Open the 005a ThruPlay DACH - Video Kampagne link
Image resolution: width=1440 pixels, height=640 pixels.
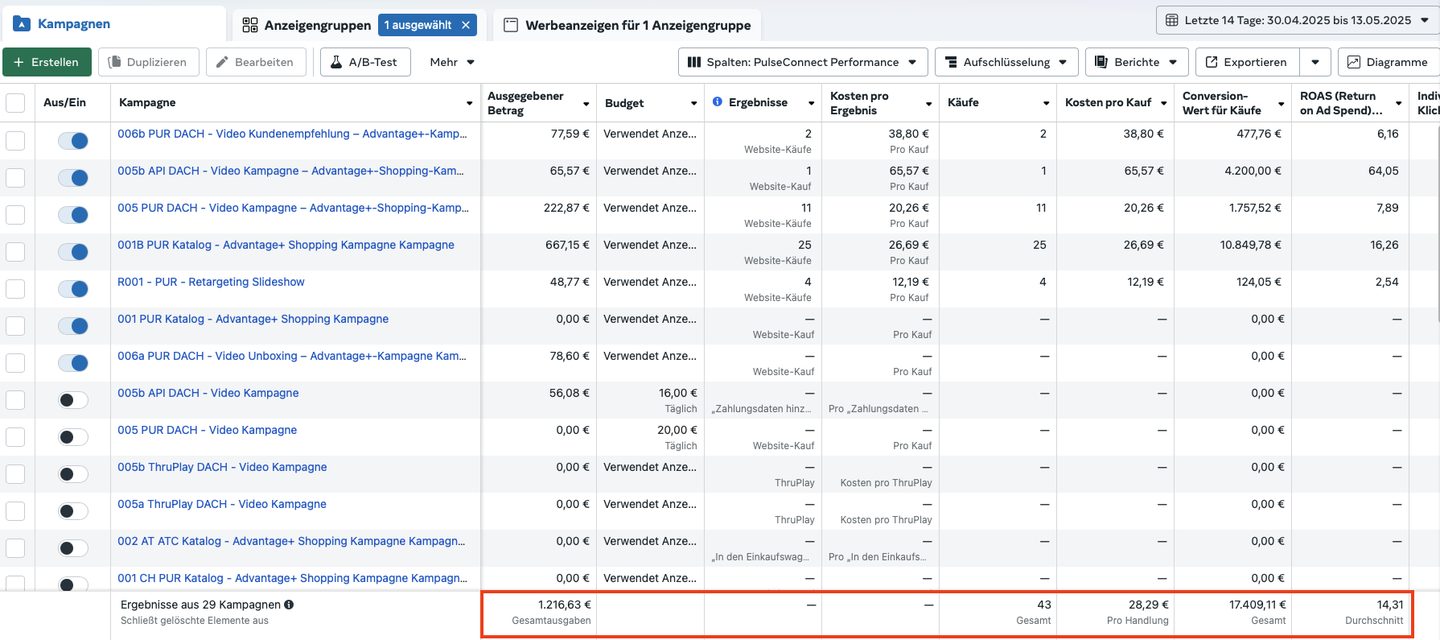(x=222, y=503)
